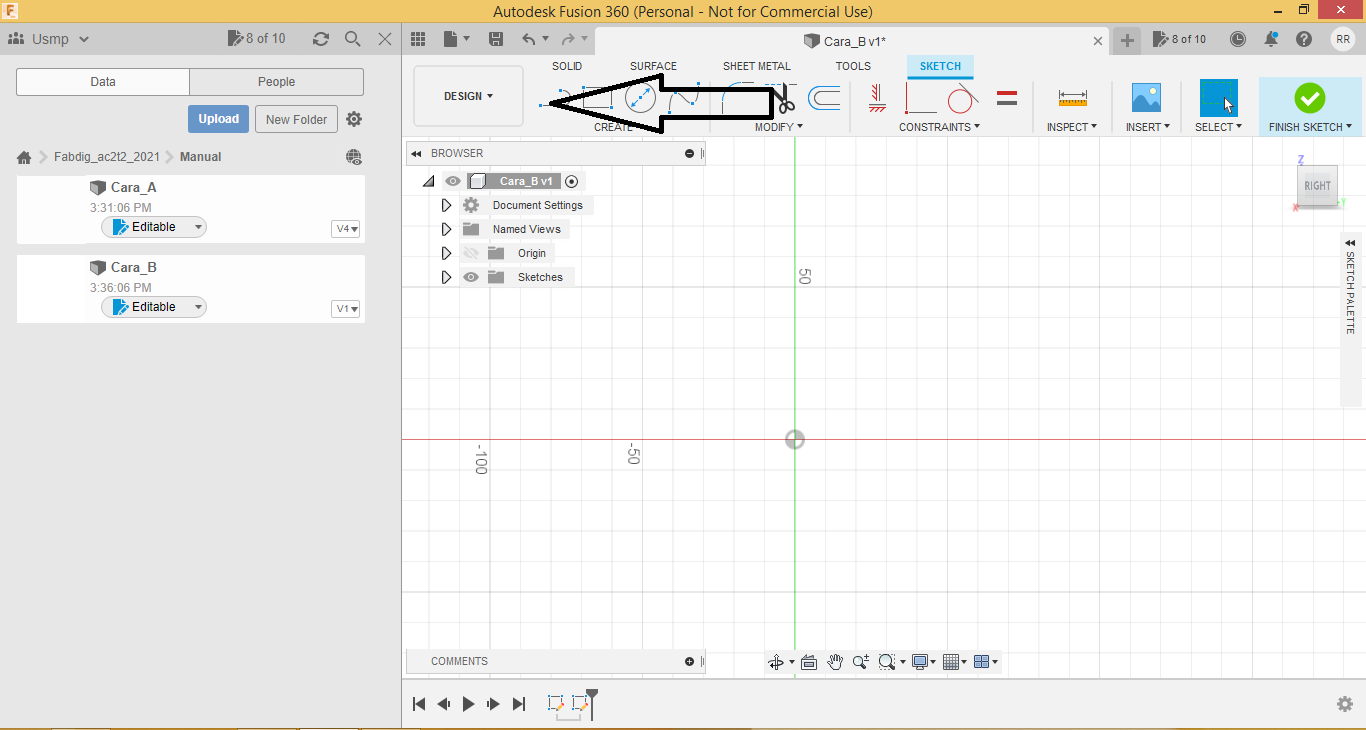Undo the last action
The image size is (1366, 730).
(x=529, y=39)
